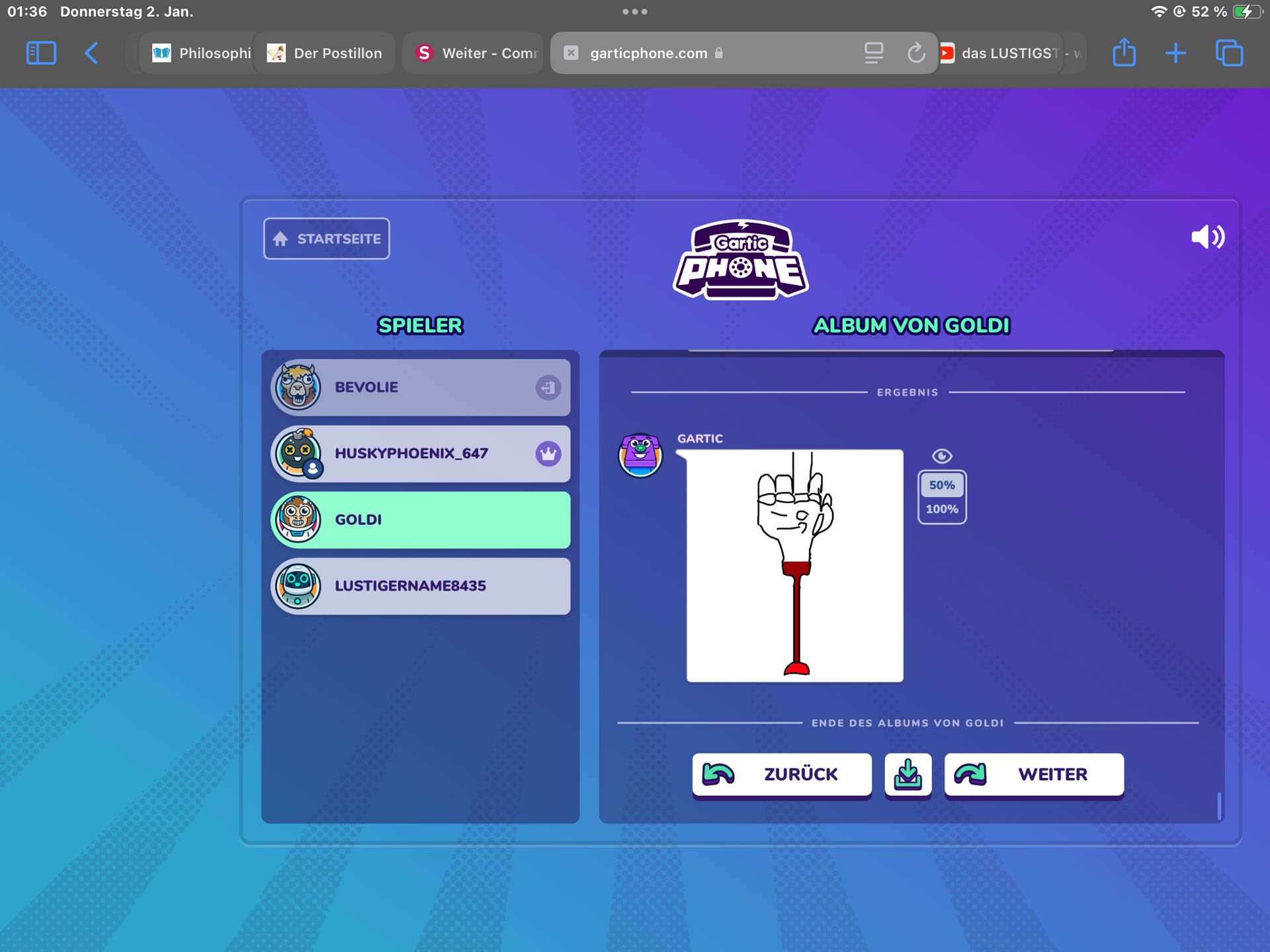Show the Safari tab overview

pyautogui.click(x=1229, y=53)
